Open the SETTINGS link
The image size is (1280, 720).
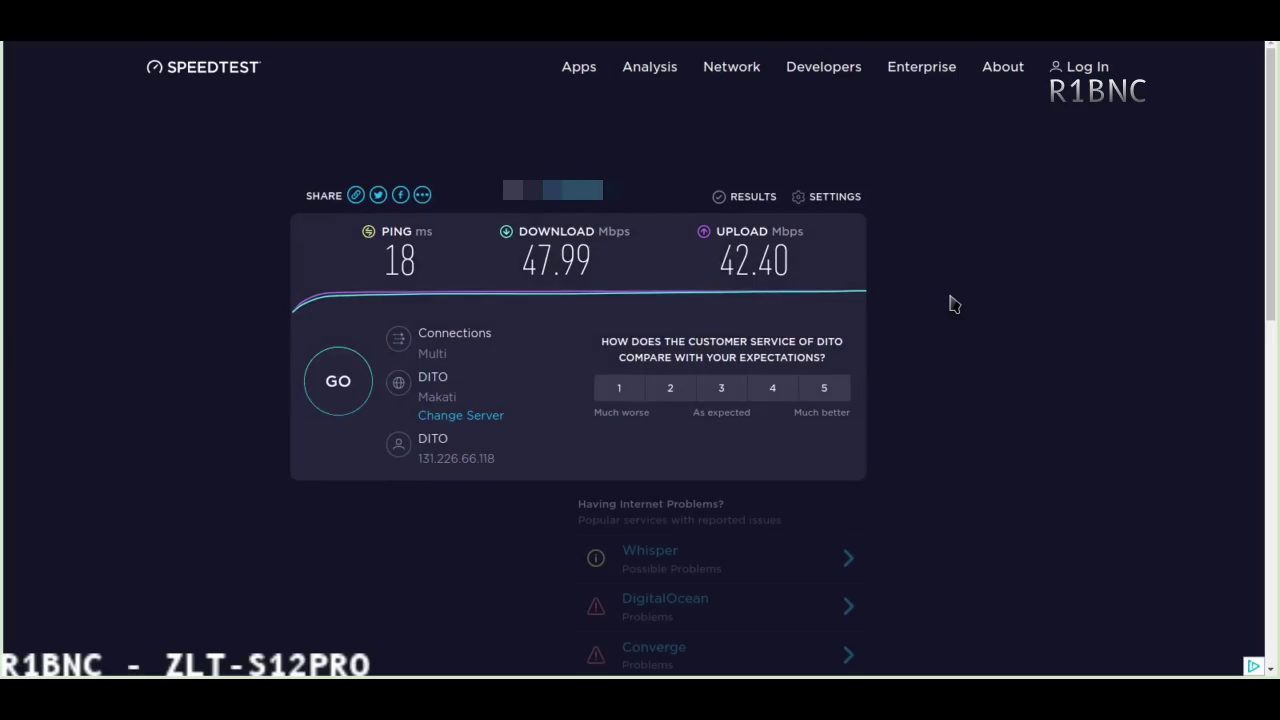click(835, 197)
